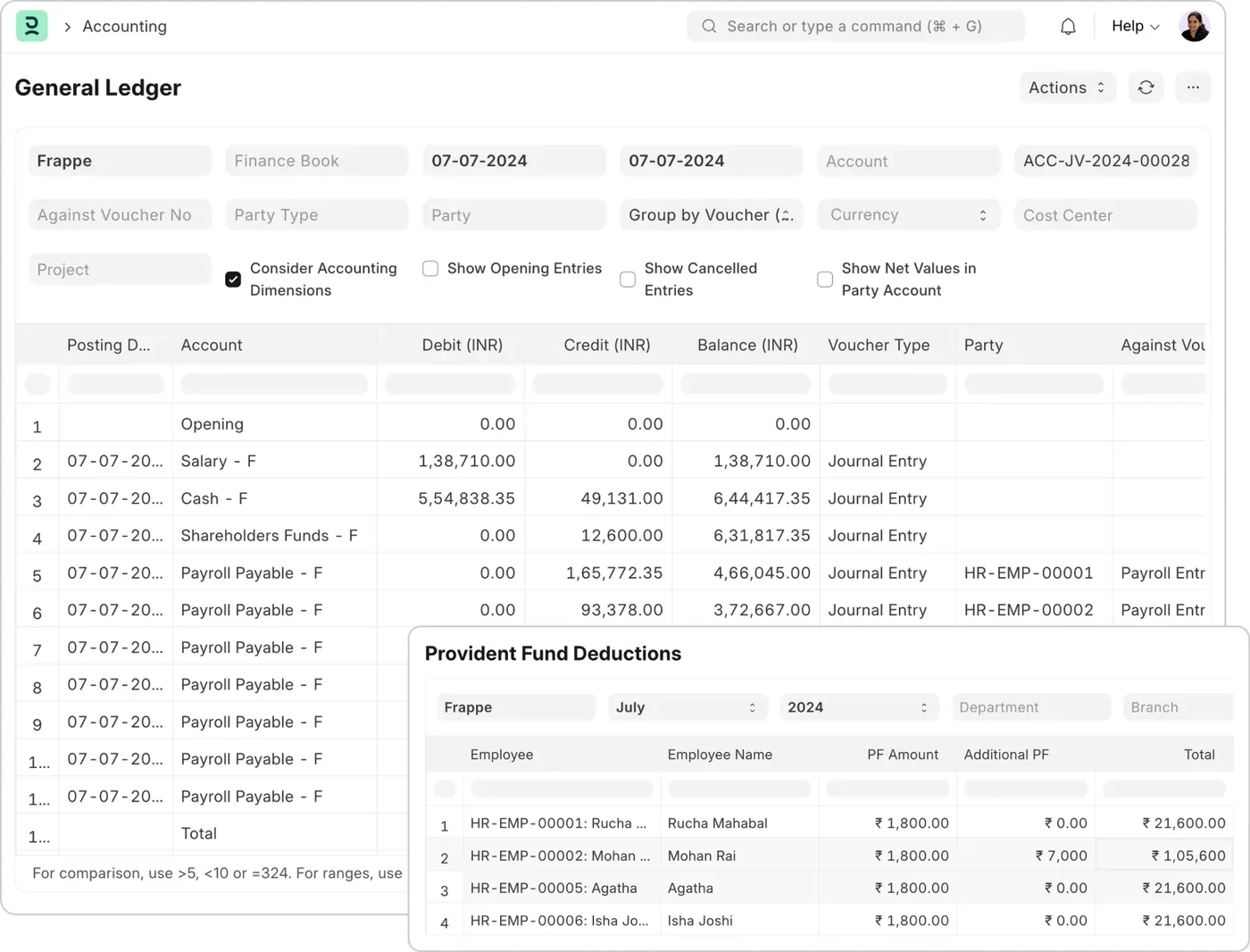The height and width of the screenshot is (952, 1250).
Task: Enable Show Opening Entries checkbox
Action: pos(430,269)
